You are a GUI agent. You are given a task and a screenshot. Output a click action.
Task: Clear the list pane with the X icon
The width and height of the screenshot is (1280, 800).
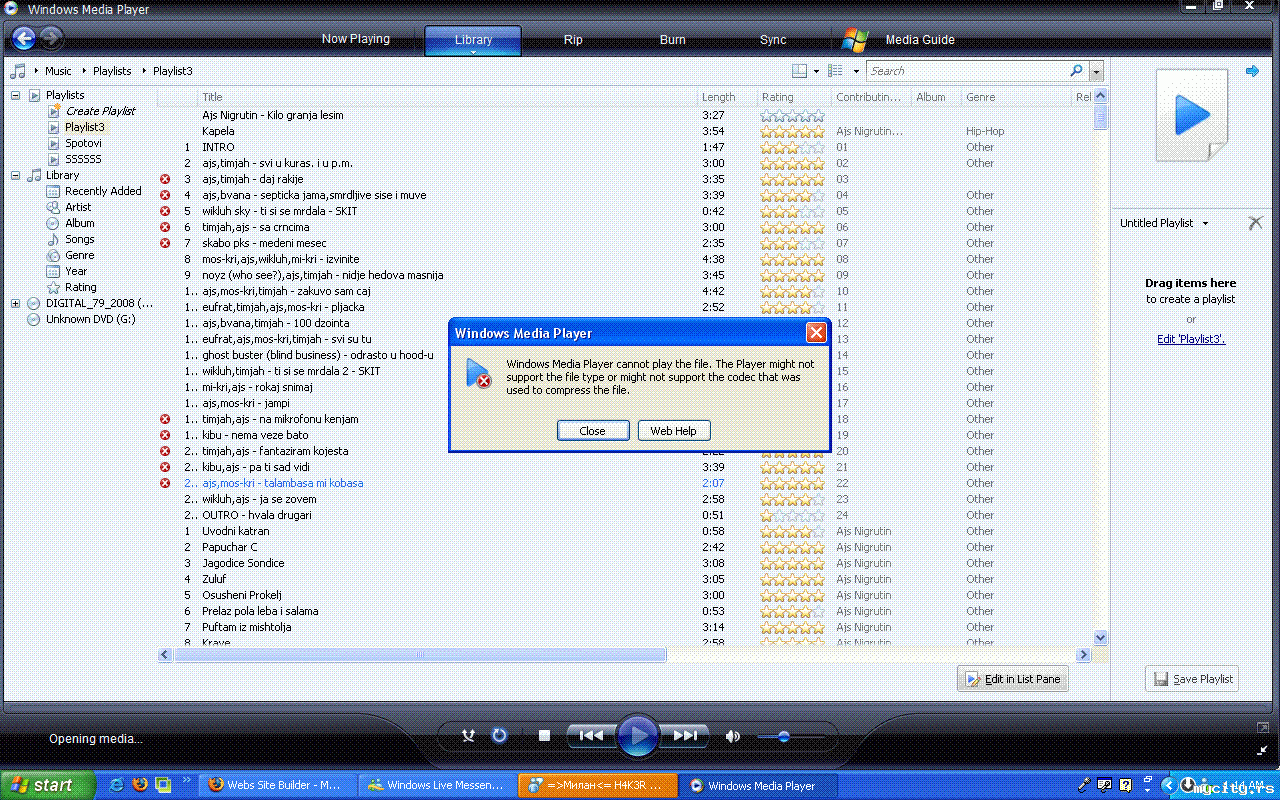pos(1255,223)
